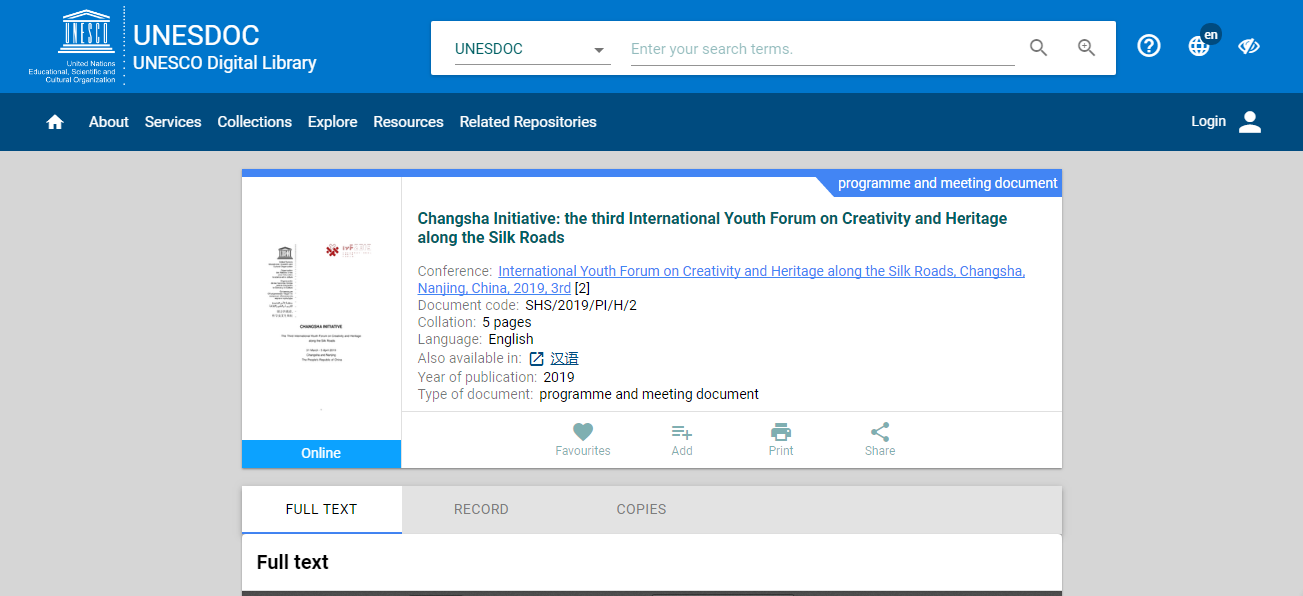
Task: Add document to a list
Action: [x=682, y=440]
